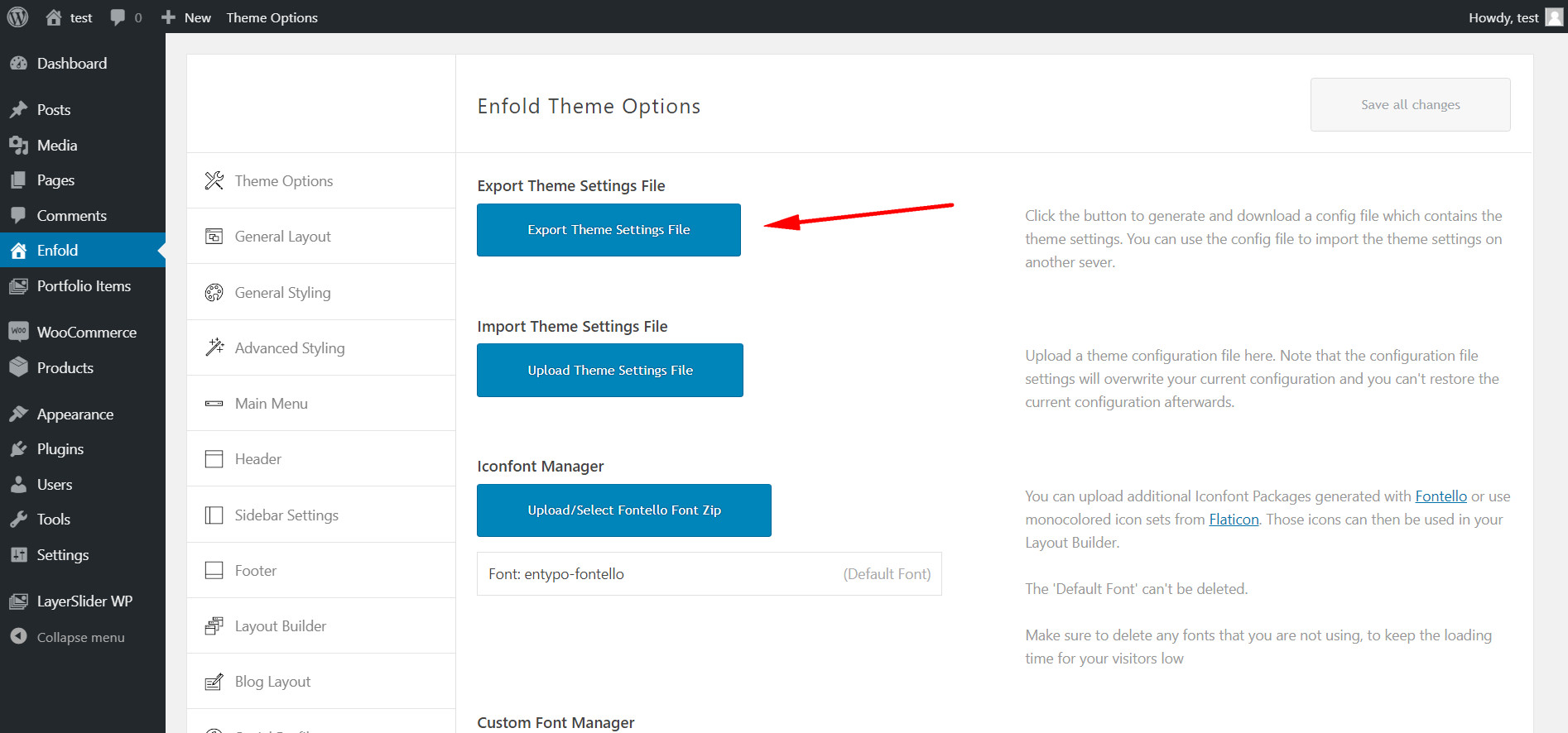The height and width of the screenshot is (733, 1568).
Task: Open Howdy, test account menu
Action: [1515, 17]
